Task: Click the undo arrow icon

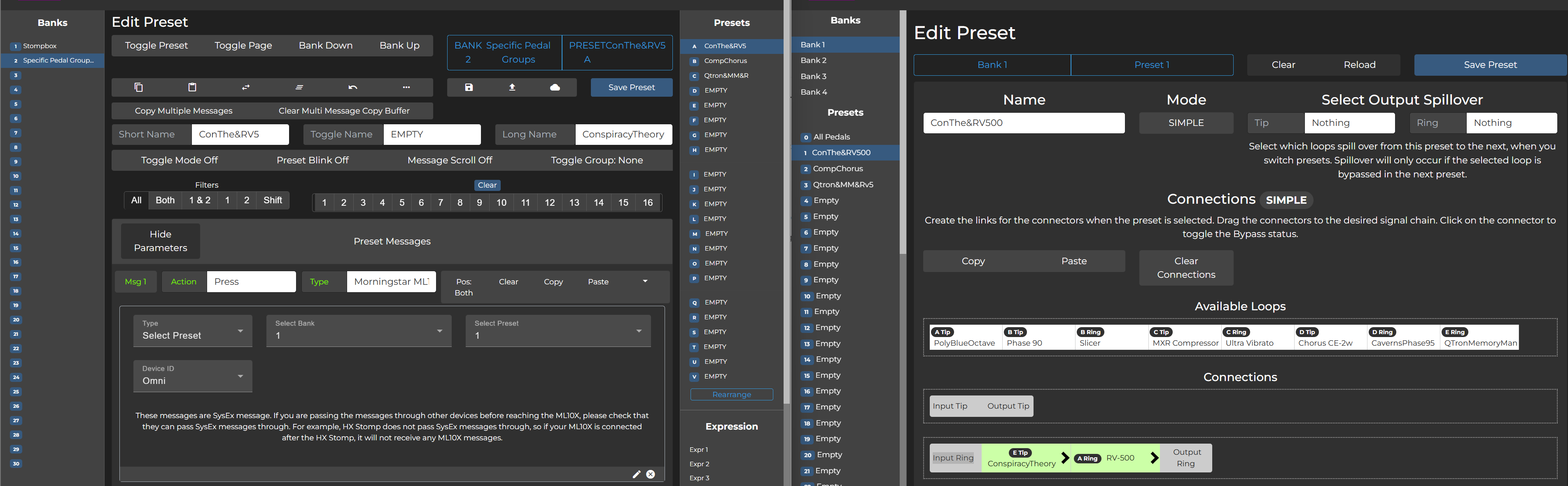Action: (352, 88)
